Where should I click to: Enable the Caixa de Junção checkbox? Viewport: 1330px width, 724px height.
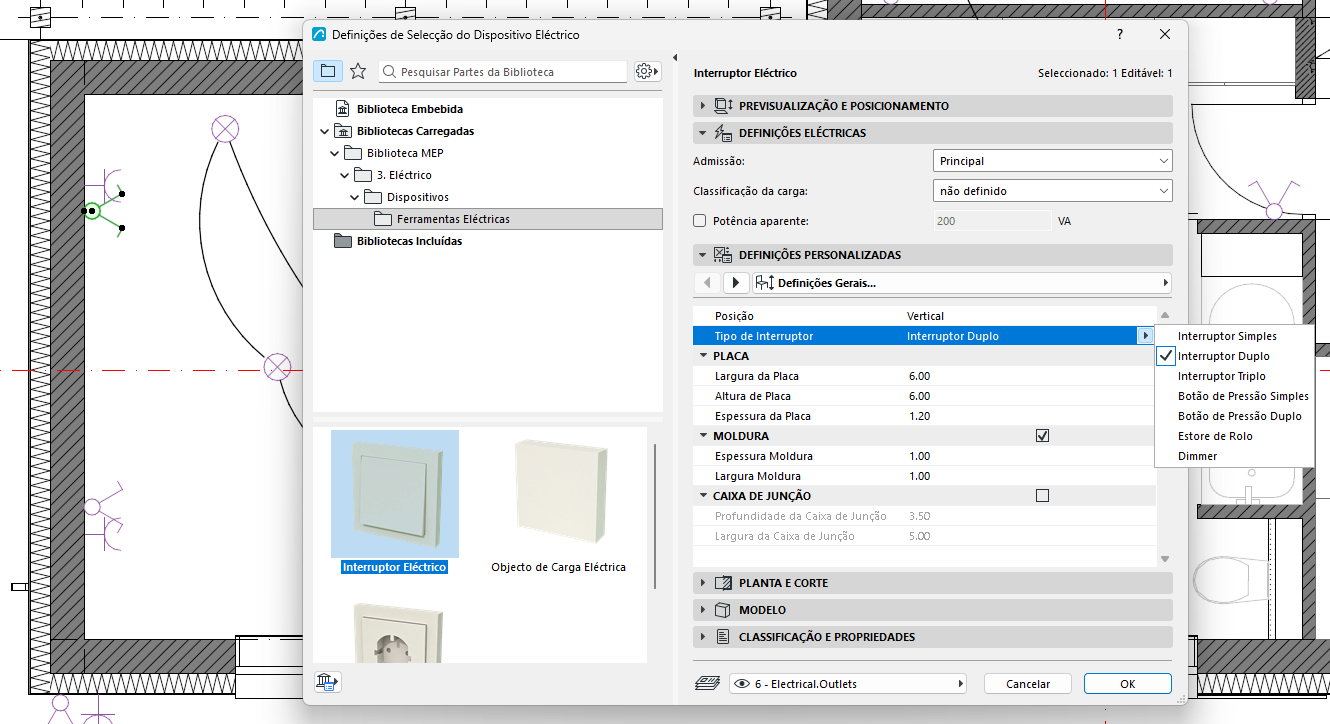[x=1042, y=496]
